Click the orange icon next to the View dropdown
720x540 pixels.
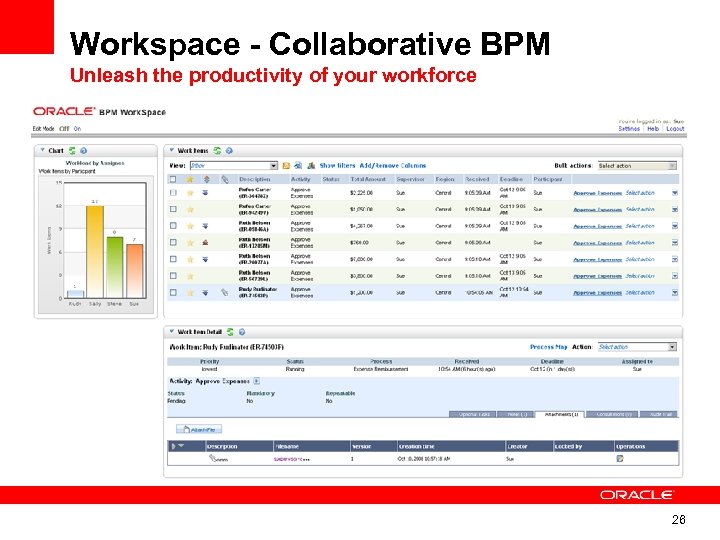point(286,166)
